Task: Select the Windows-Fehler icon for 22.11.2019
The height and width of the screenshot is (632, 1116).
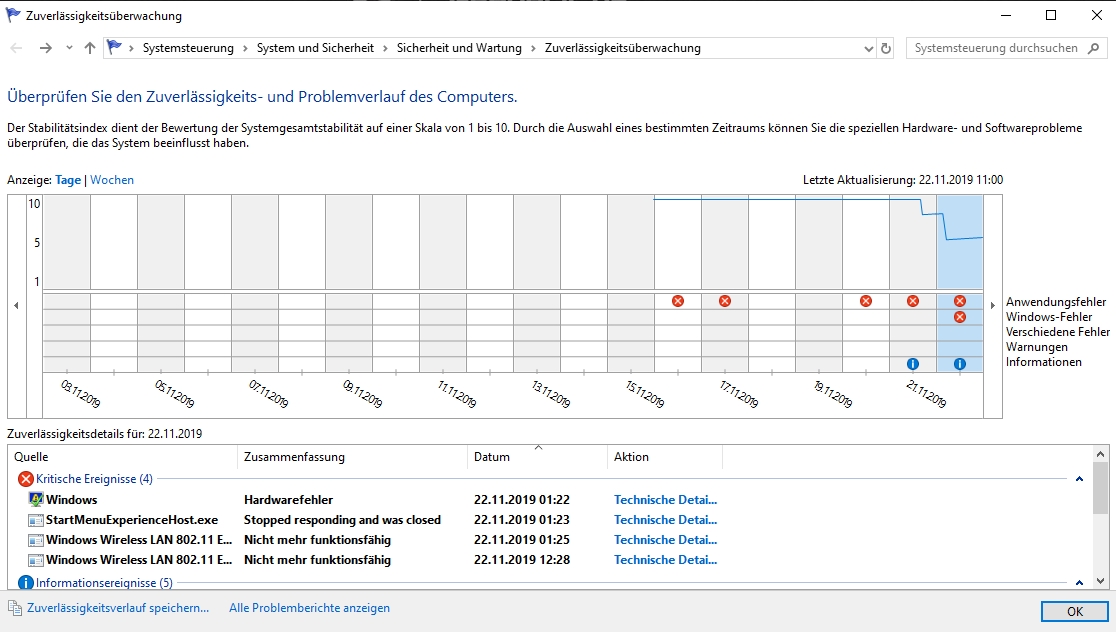Action: click(959, 317)
